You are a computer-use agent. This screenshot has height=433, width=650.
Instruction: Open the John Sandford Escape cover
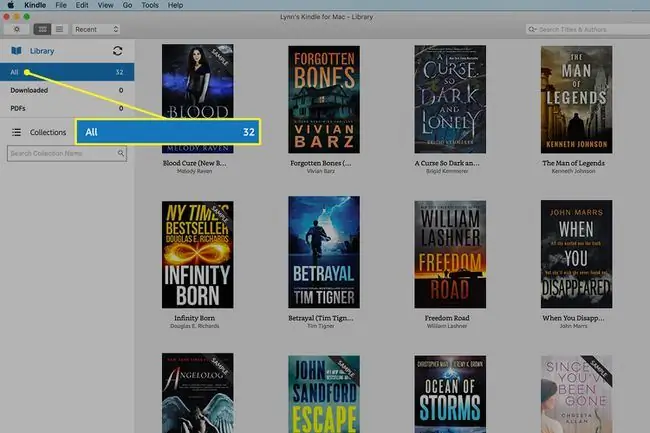pyautogui.click(x=324, y=394)
